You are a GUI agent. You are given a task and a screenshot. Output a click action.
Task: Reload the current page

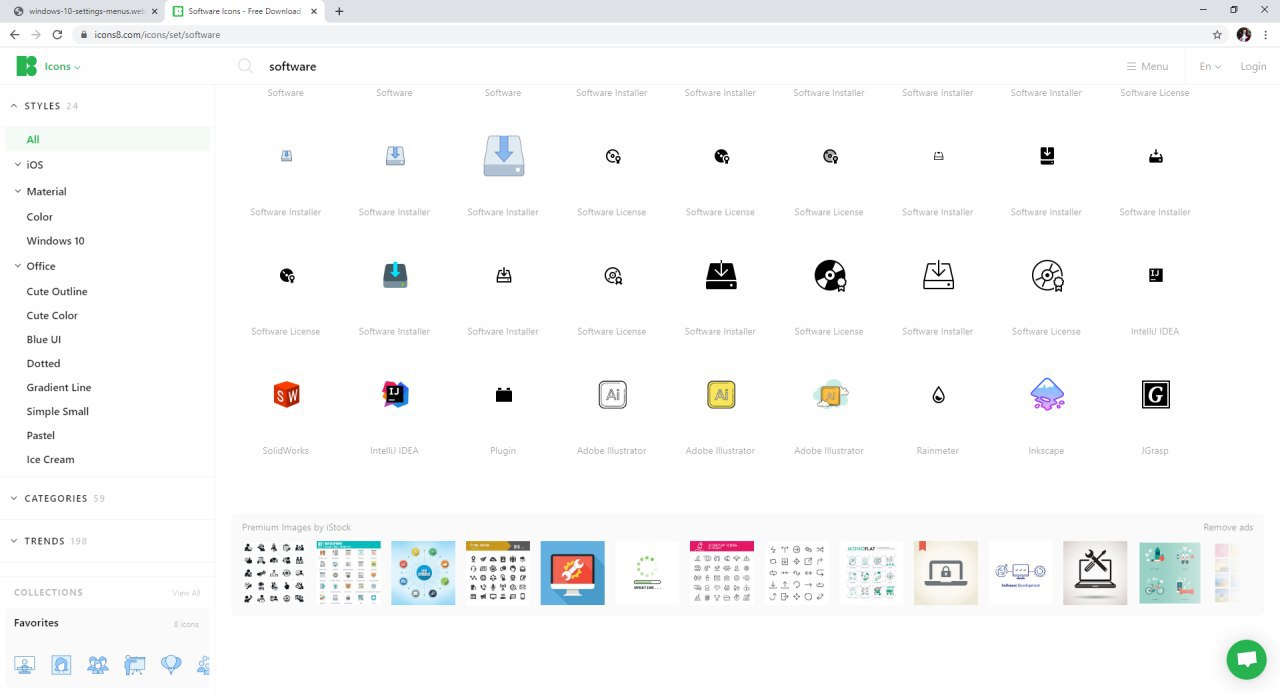[57, 34]
